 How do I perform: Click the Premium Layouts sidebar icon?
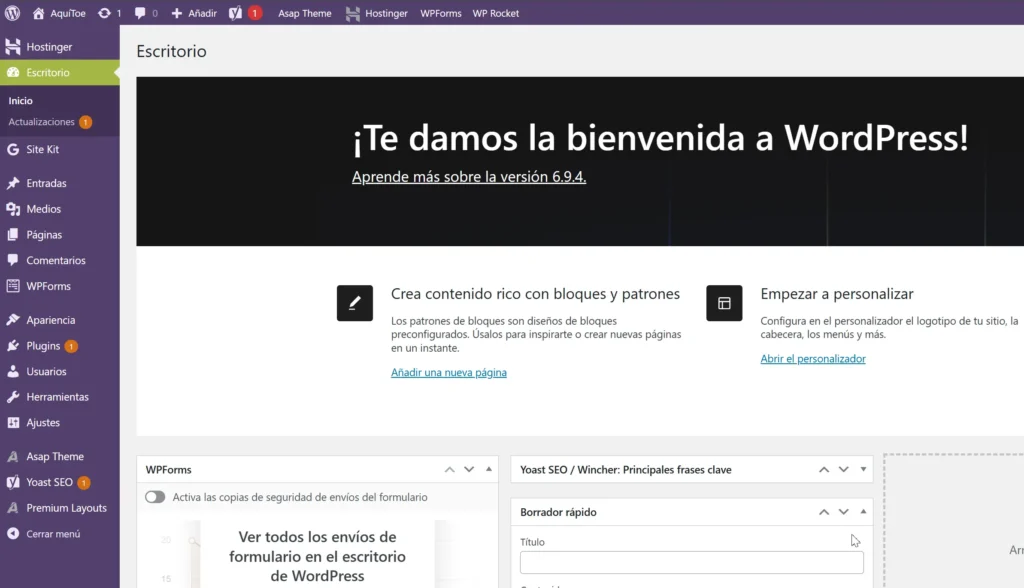13,508
